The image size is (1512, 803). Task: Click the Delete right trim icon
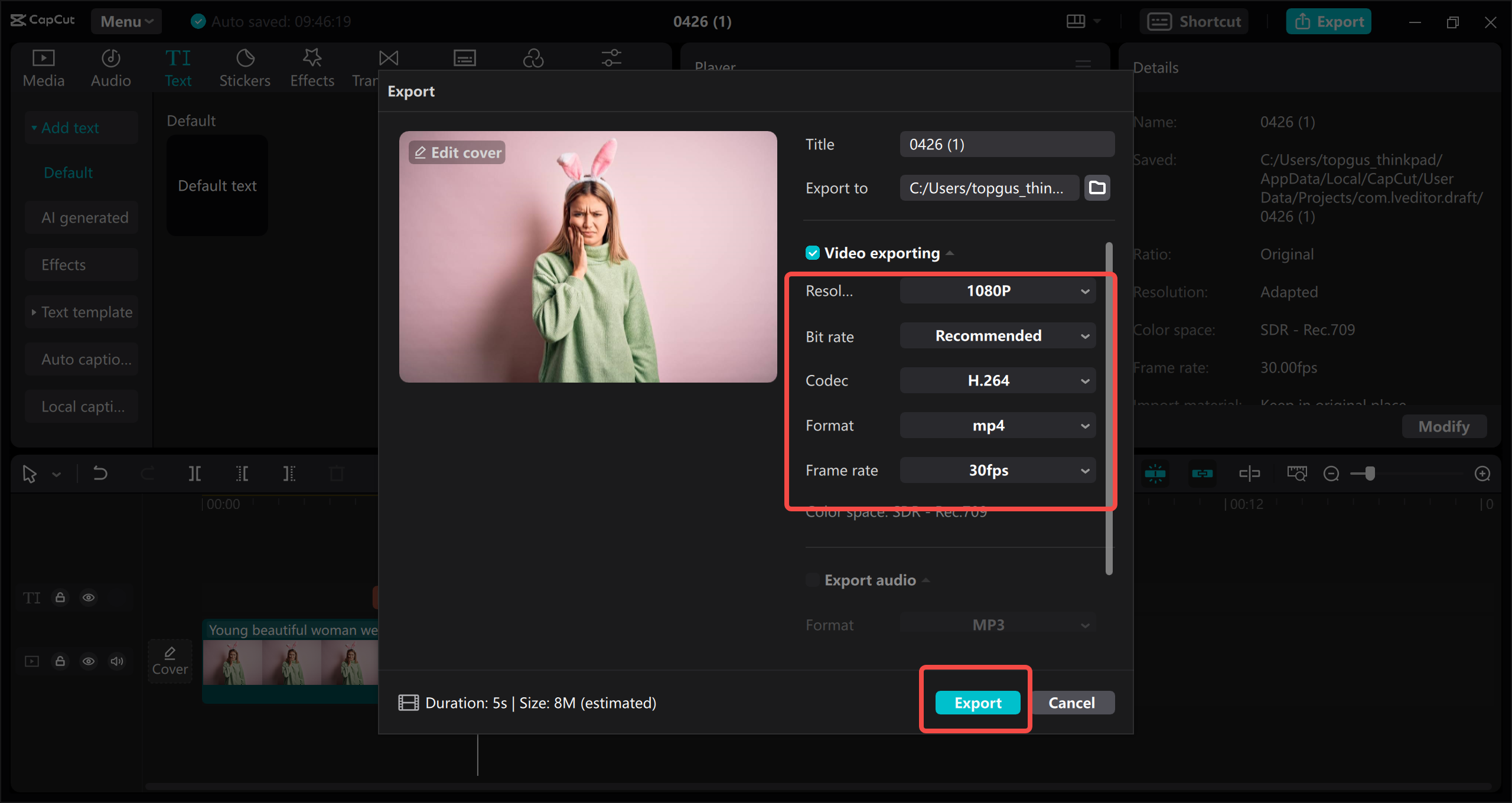click(289, 474)
